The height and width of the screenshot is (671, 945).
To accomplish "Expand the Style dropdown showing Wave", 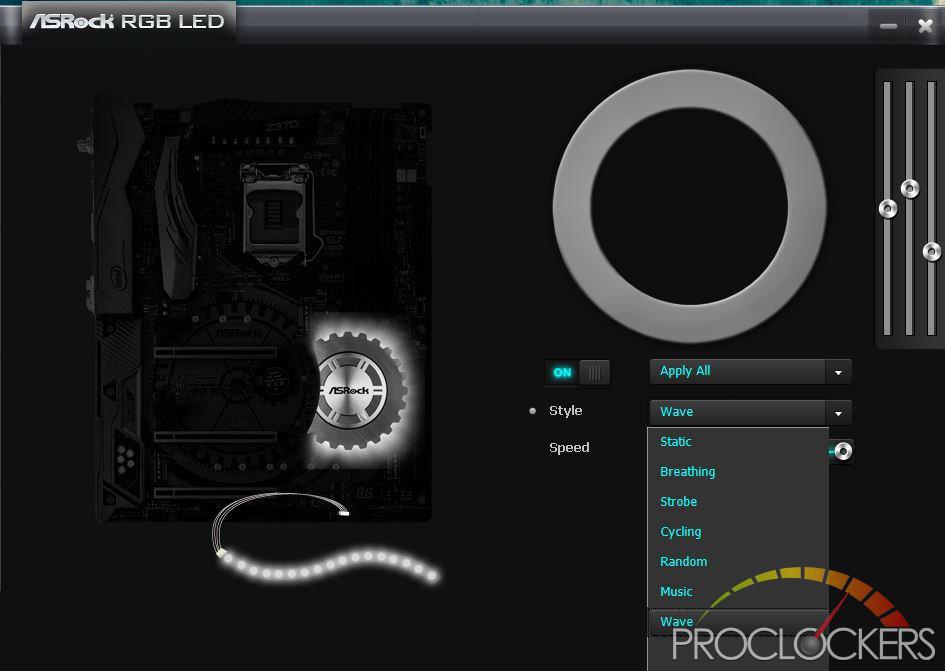I will tap(750, 412).
